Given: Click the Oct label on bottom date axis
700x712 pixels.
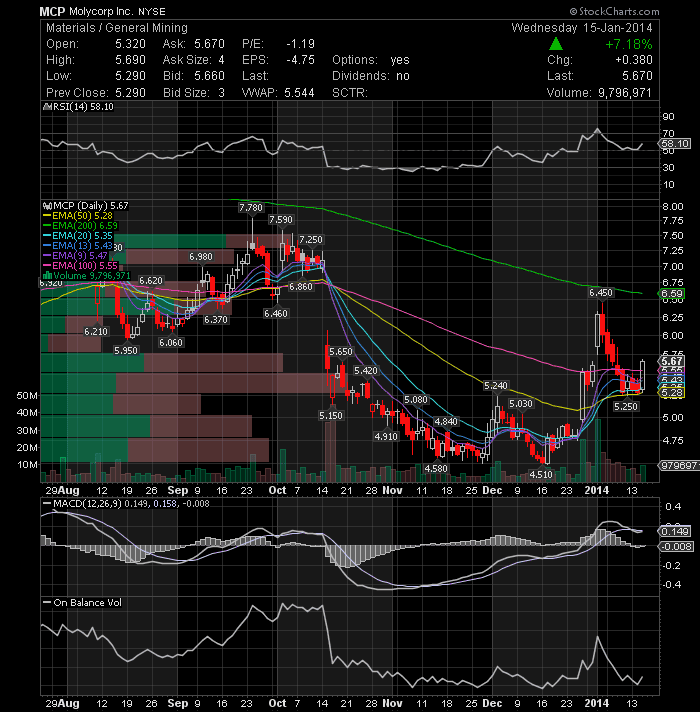Looking at the screenshot, I should 277,703.
